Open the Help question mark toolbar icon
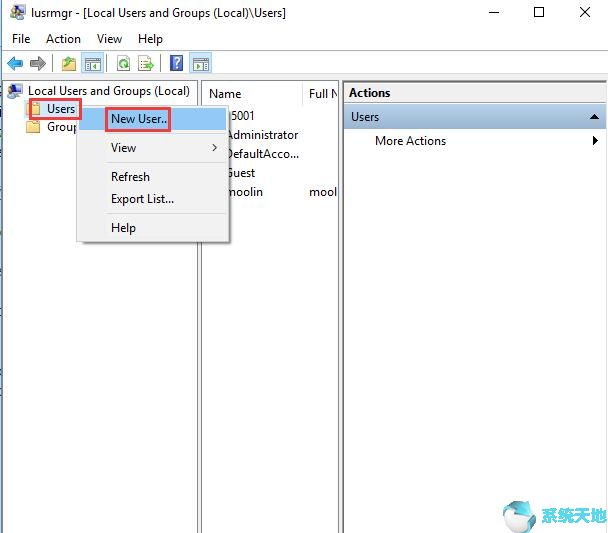 [x=176, y=63]
